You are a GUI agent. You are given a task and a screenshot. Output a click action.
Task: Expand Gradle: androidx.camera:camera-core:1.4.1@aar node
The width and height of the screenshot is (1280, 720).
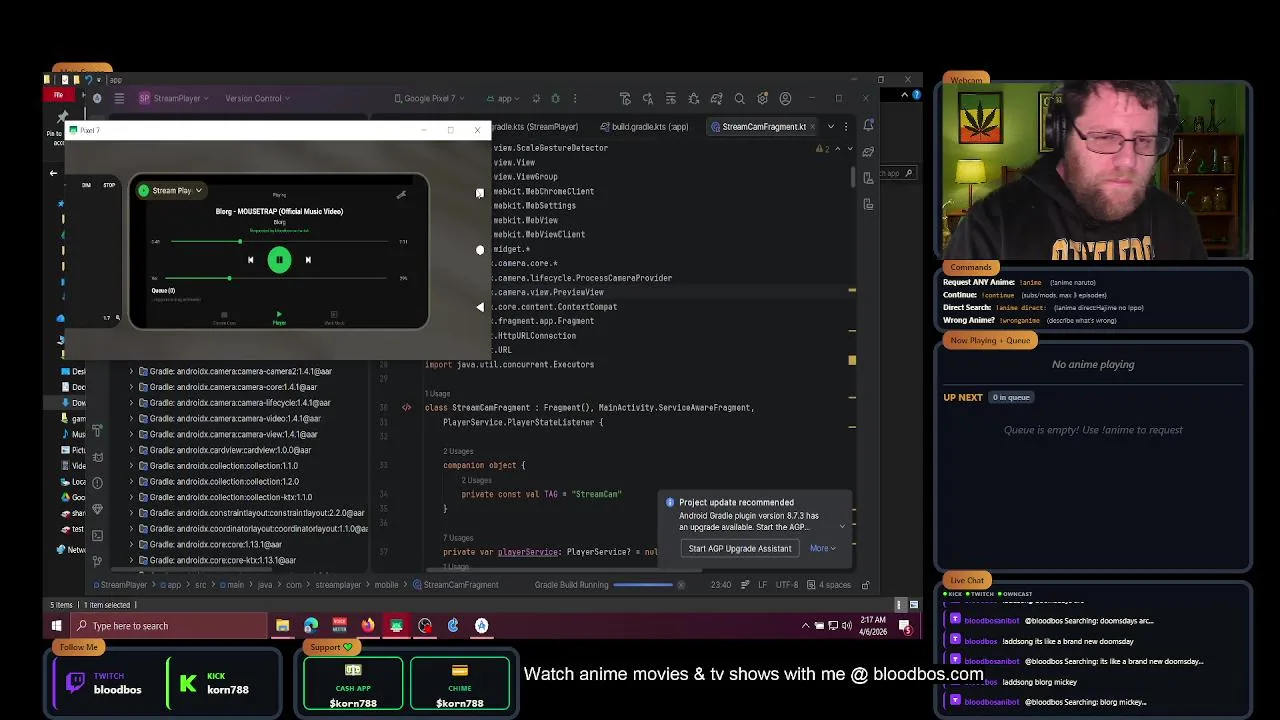[x=131, y=387]
